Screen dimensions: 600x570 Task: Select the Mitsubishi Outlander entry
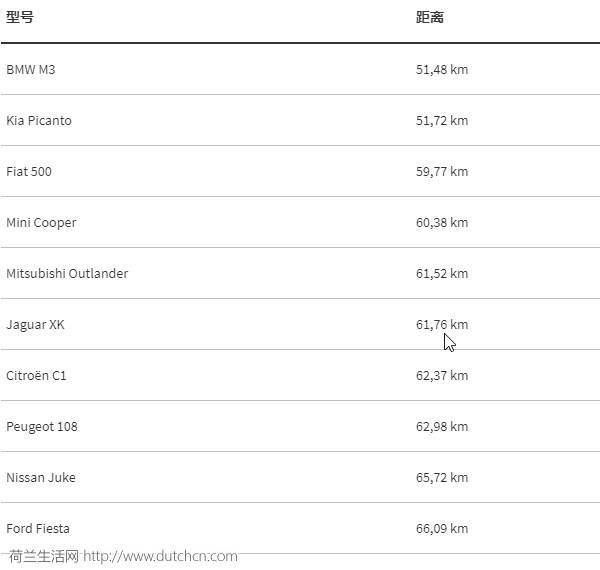coord(67,274)
